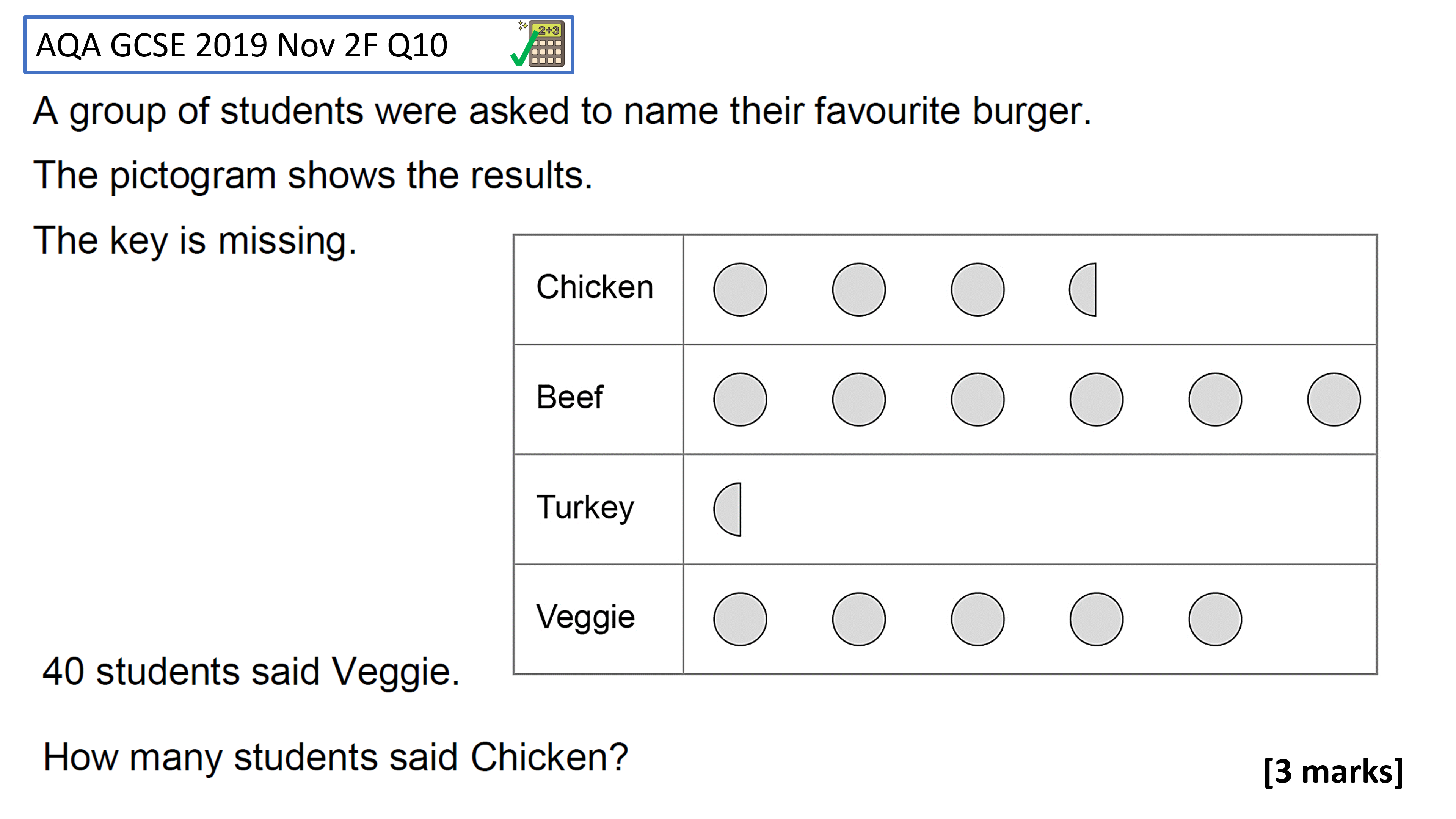Click the green checkmark on the calculator
Viewport: 1456px width, 819px height.
pyautogui.click(x=524, y=49)
